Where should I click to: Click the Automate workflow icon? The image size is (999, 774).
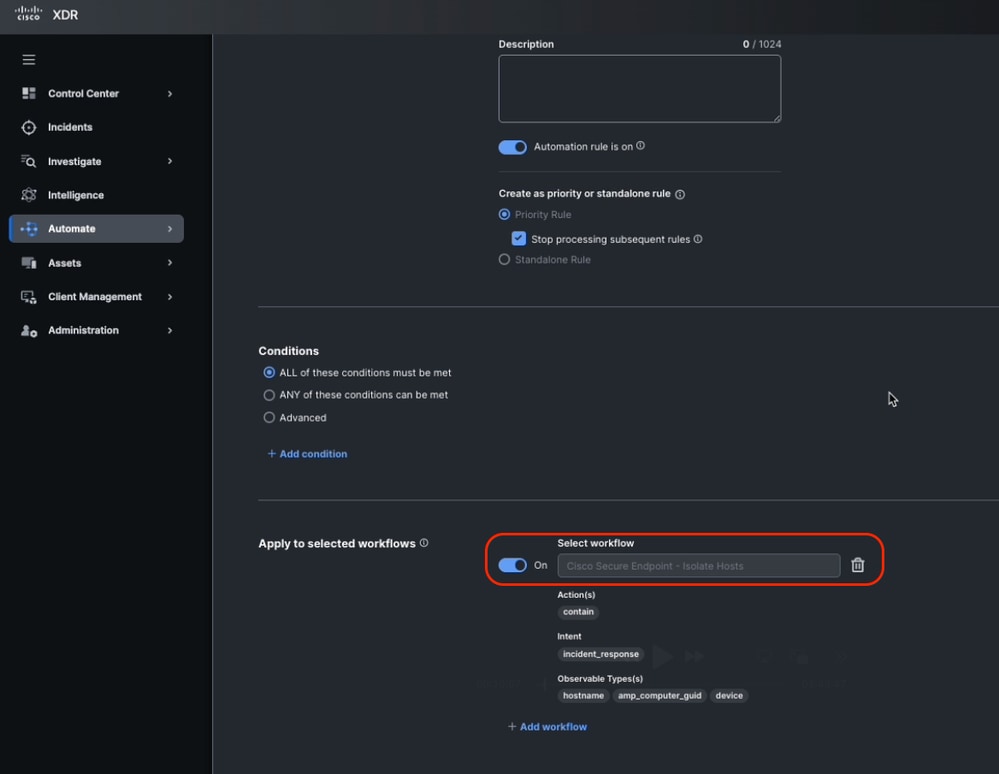click(x=29, y=229)
